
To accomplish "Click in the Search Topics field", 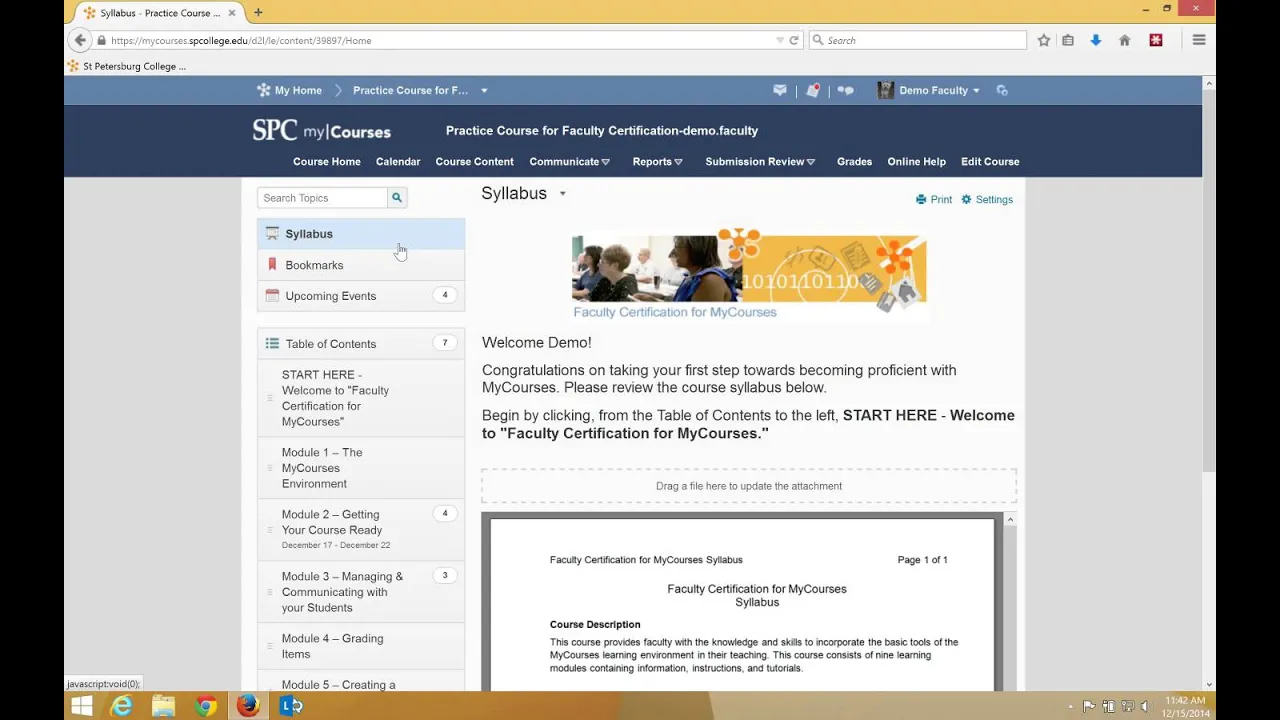I will (x=322, y=198).
